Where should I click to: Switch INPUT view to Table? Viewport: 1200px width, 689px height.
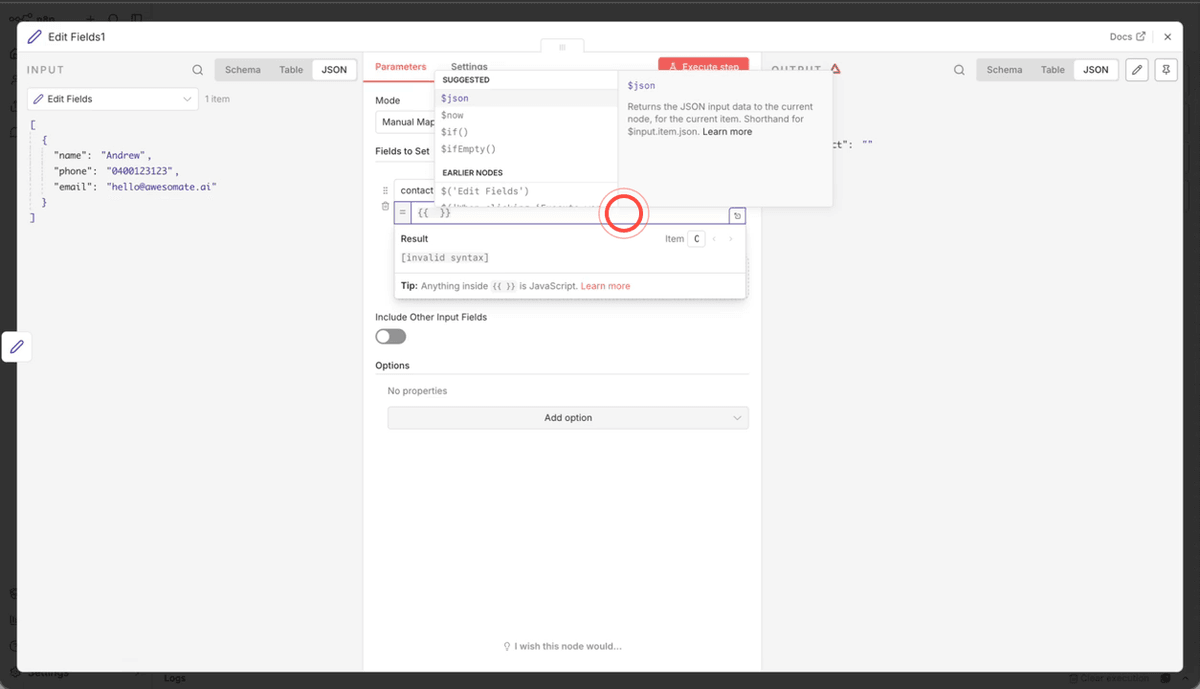pyautogui.click(x=291, y=70)
